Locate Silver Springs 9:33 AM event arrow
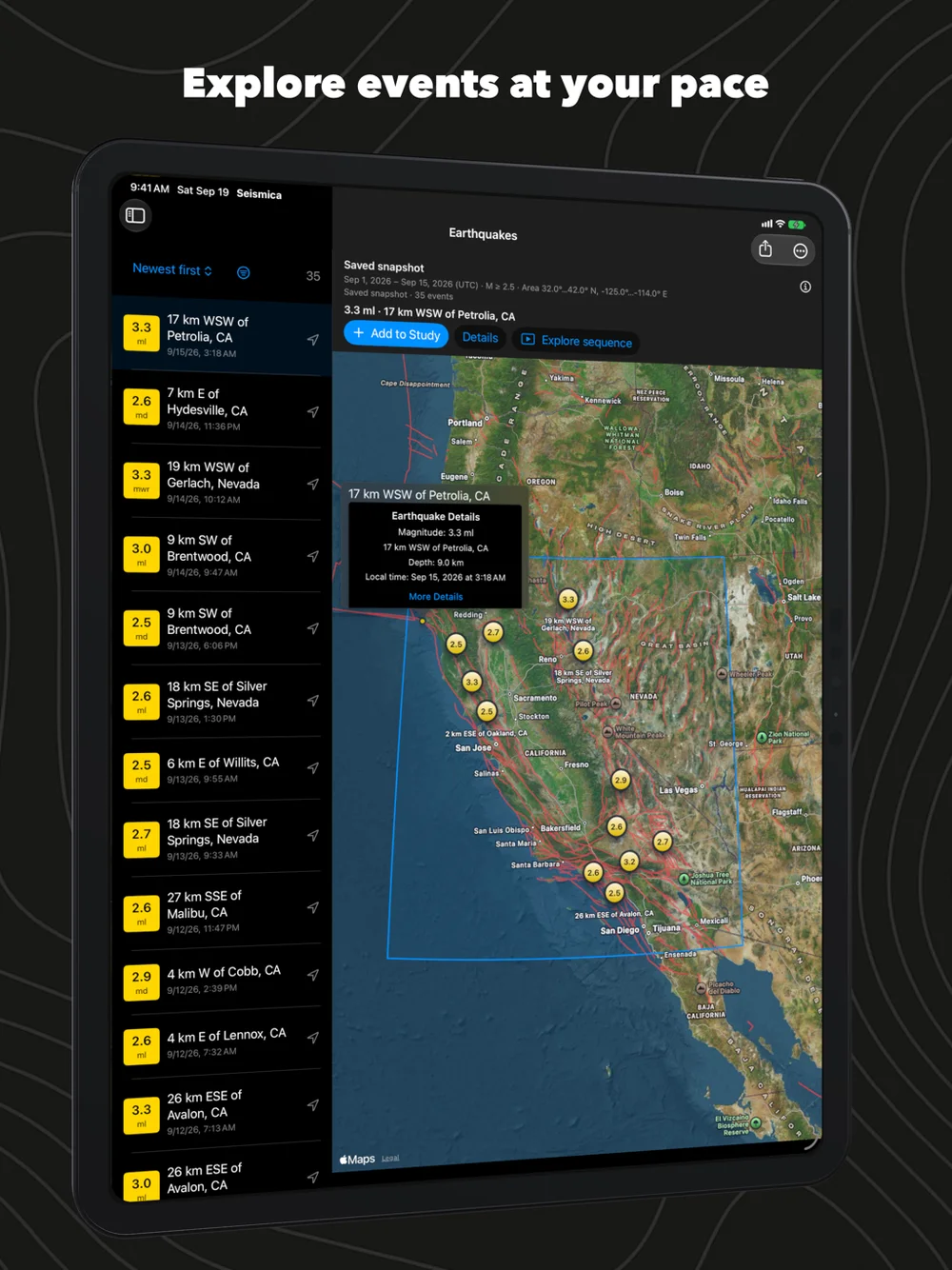This screenshot has height=1270, width=952. coord(312,836)
